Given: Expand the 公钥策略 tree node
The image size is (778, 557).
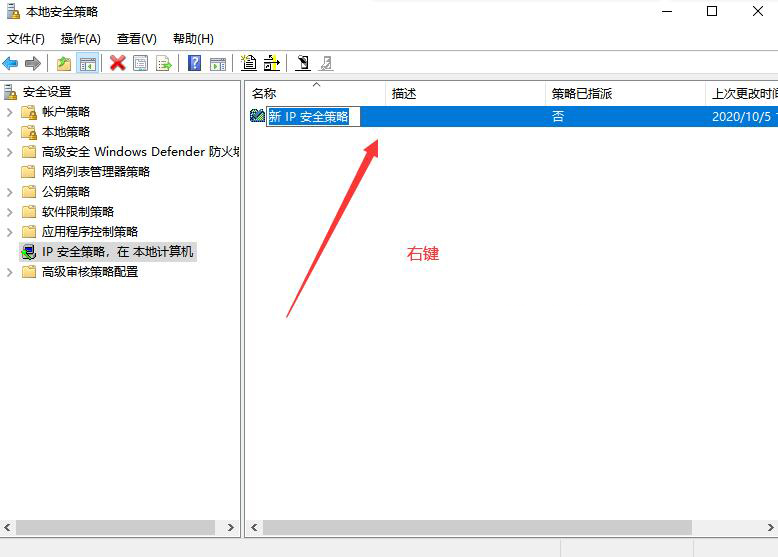Looking at the screenshot, I should coord(9,192).
